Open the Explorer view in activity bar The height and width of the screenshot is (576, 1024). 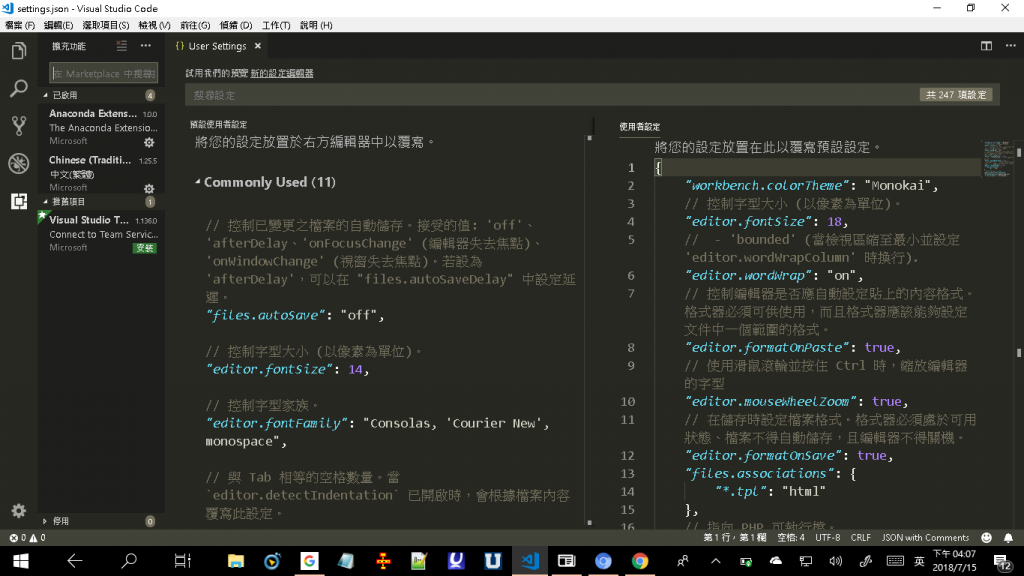click(x=18, y=50)
